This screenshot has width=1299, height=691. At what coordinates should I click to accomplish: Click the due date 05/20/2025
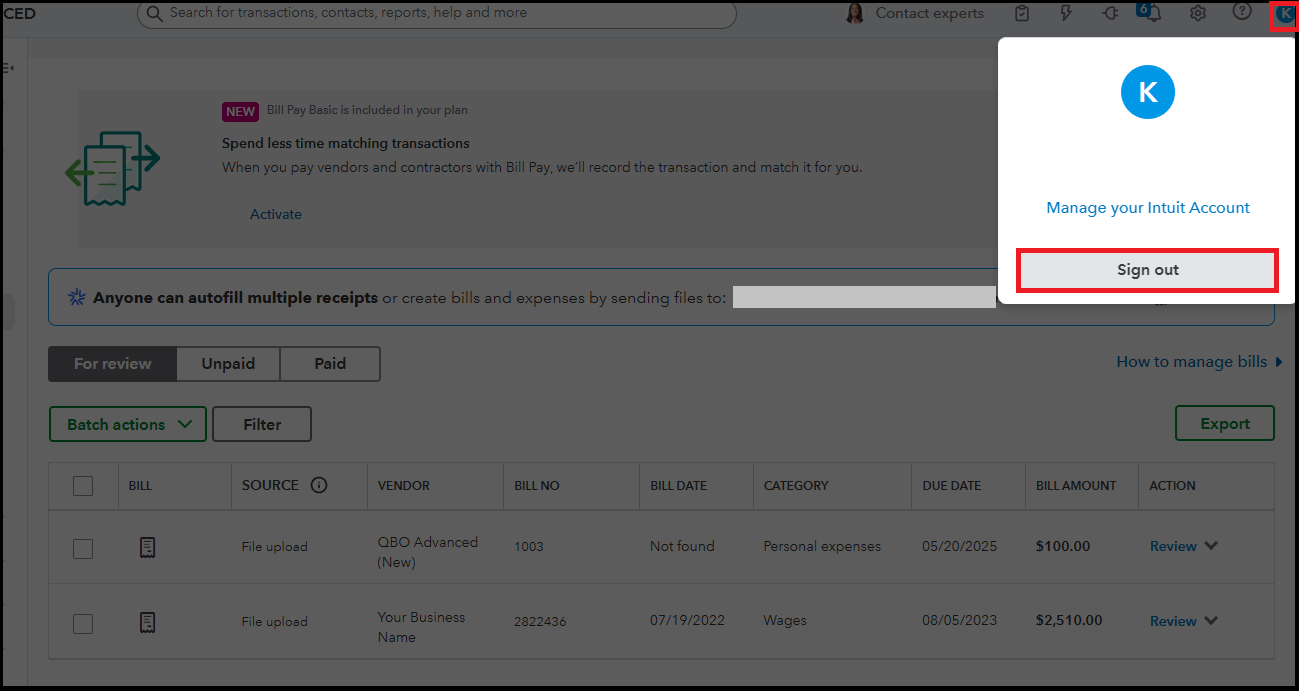click(x=960, y=547)
